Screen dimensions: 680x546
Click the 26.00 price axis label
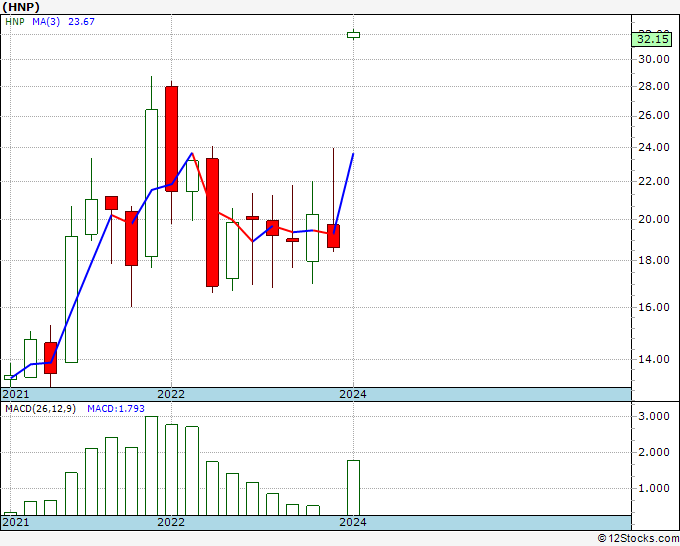coord(654,115)
